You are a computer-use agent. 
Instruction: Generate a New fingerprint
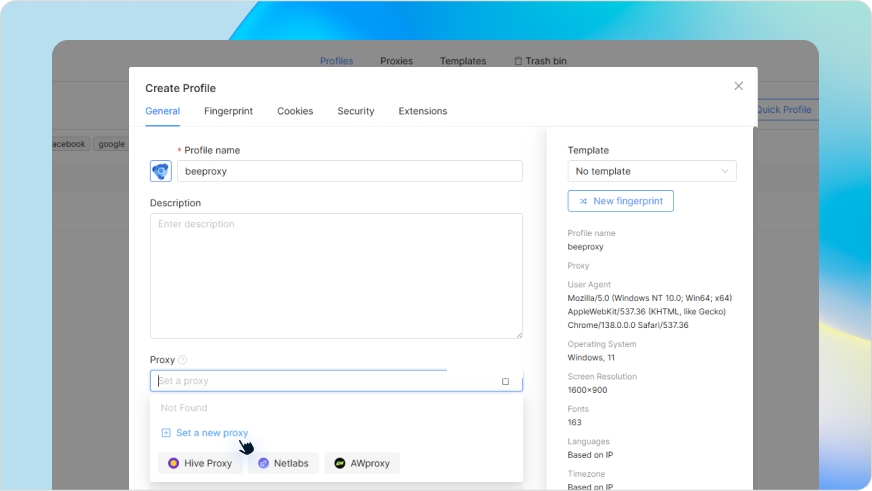tap(621, 201)
